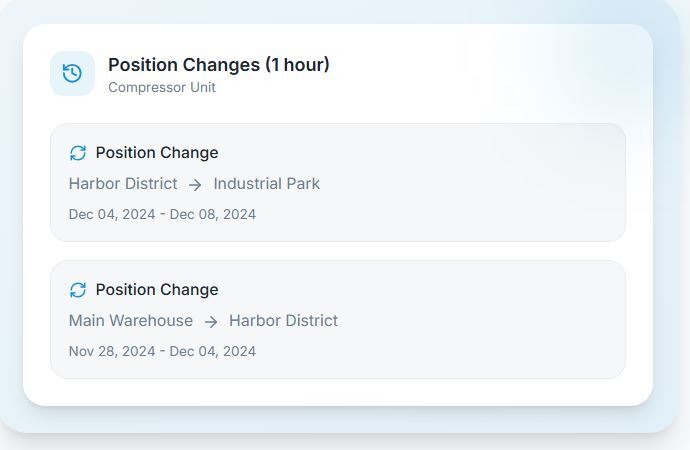Click the "Dec 08, 2024" end date
The width and height of the screenshot is (690, 450).
[213, 214]
